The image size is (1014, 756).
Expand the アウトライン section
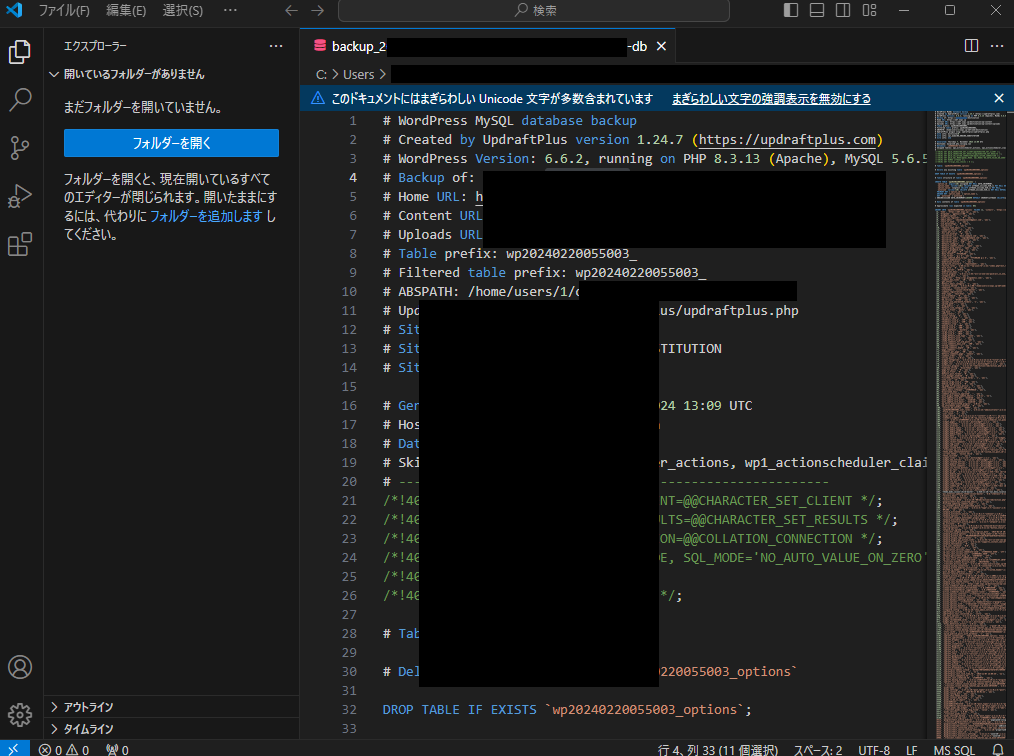tap(88, 707)
